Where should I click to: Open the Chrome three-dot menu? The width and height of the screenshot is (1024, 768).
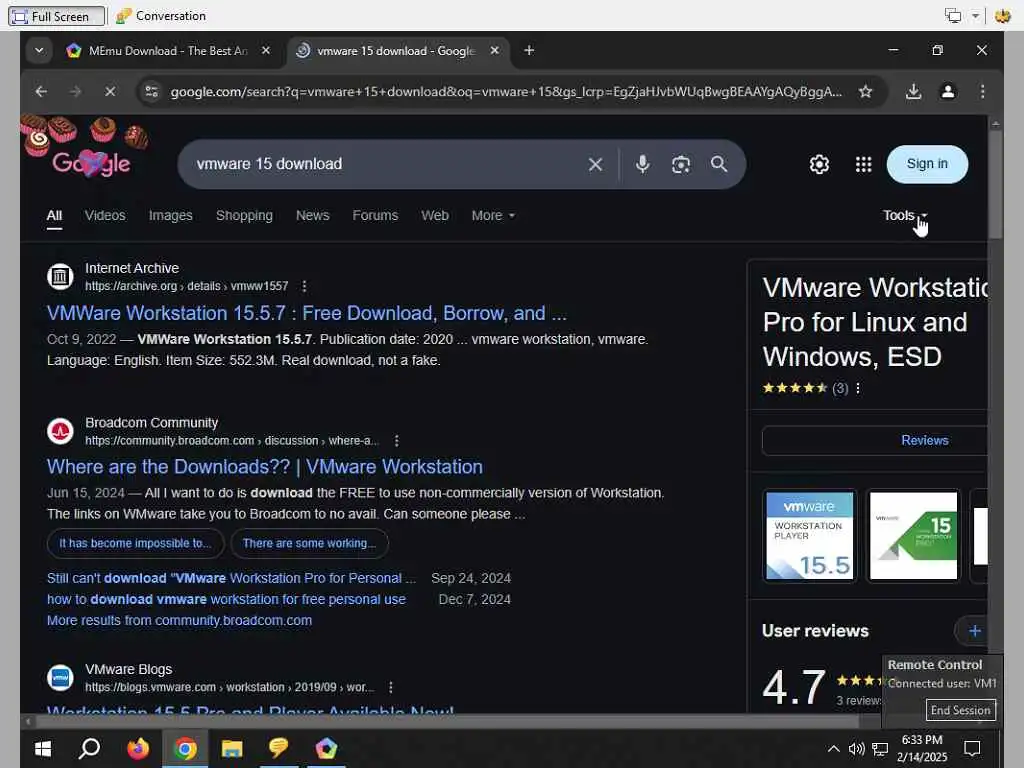(x=982, y=91)
